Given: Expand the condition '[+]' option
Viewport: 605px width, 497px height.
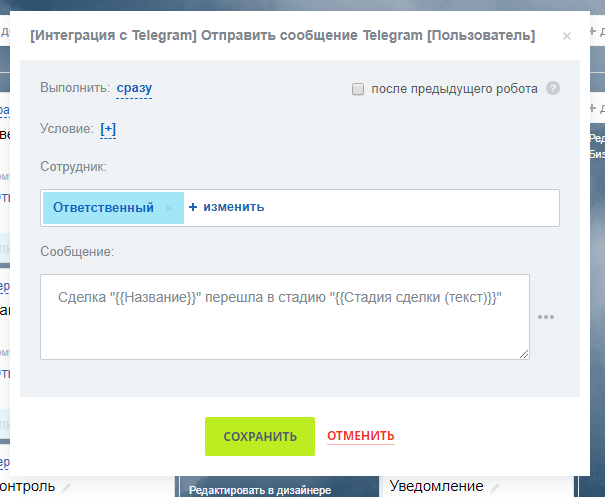Looking at the screenshot, I should pos(108,128).
